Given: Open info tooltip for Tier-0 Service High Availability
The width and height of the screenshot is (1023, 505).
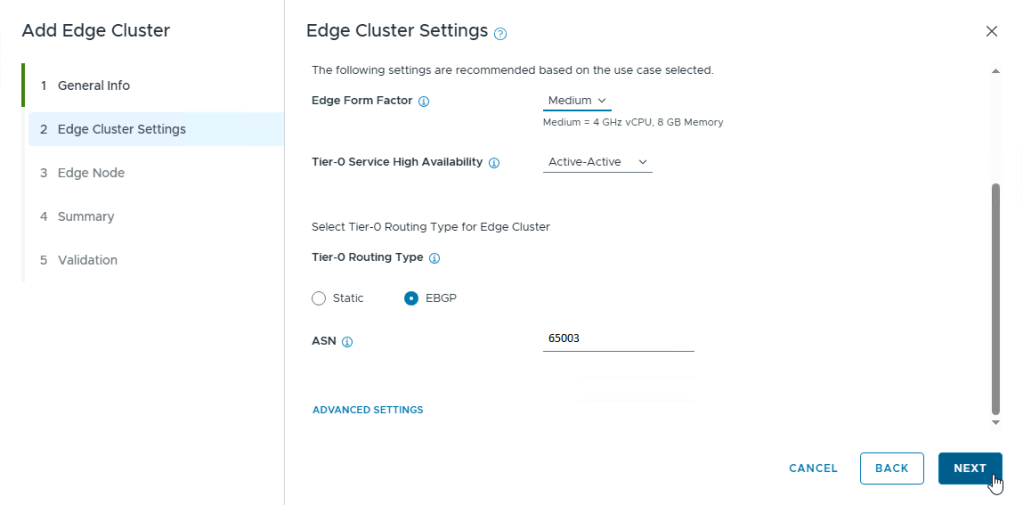Looking at the screenshot, I should point(494,162).
